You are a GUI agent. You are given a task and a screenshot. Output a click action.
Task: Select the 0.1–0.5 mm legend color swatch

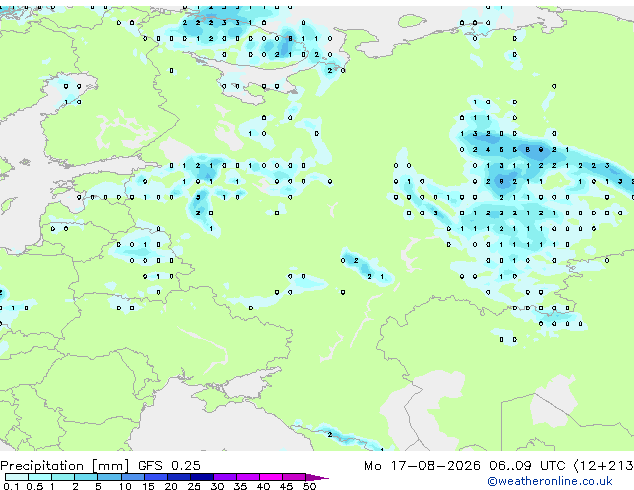click(x=17, y=477)
